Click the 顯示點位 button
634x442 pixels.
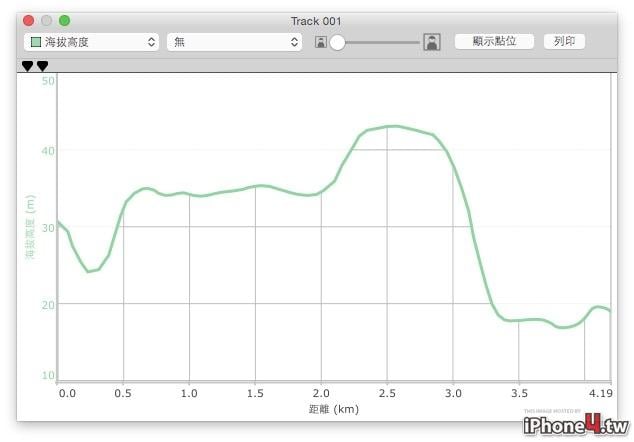(x=494, y=41)
